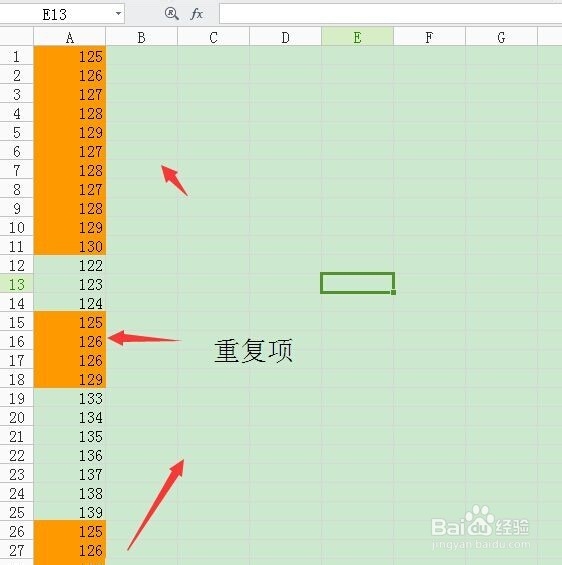Click cell A18 with value 129
The width and height of the screenshot is (562, 565).
pos(70,379)
